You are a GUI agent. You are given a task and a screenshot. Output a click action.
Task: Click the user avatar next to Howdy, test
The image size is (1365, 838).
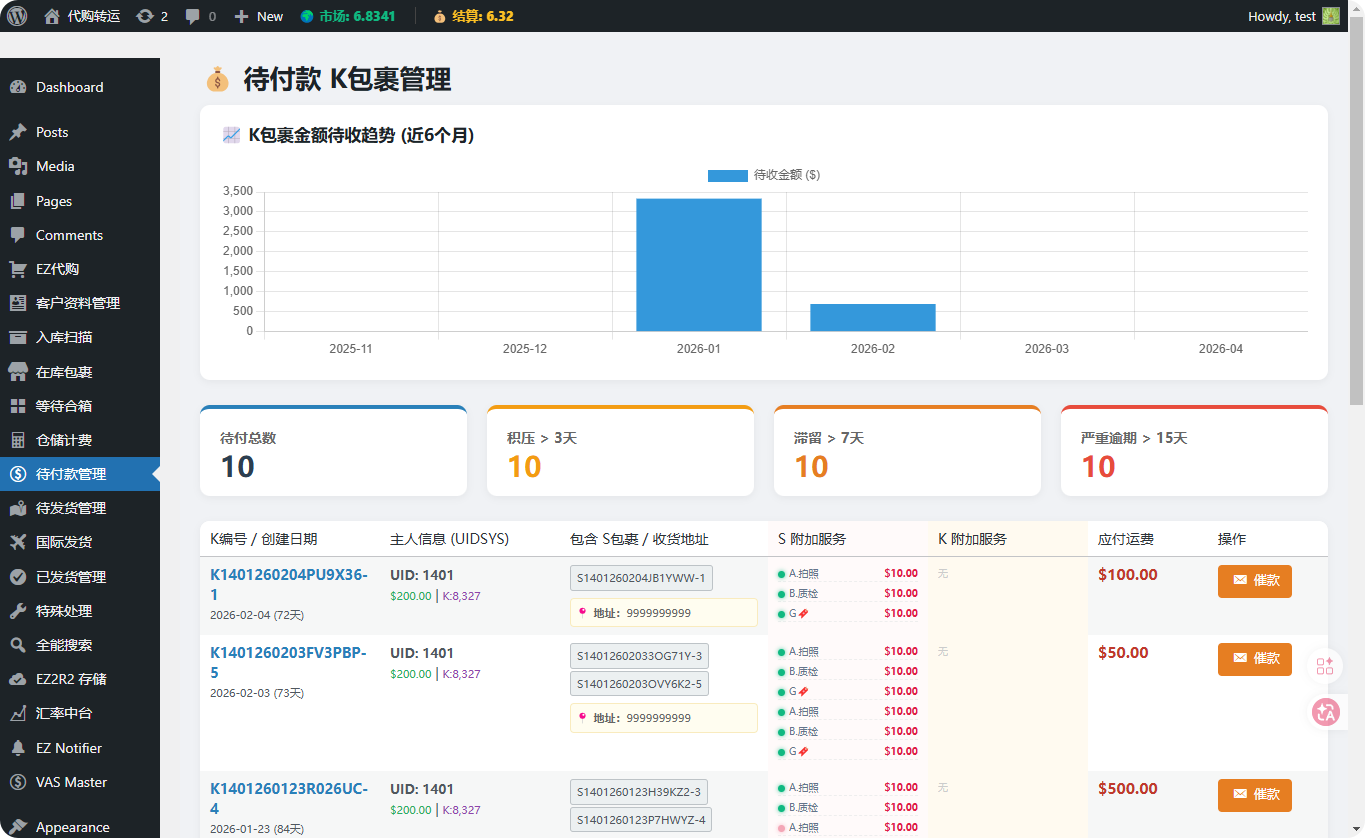pos(1330,16)
